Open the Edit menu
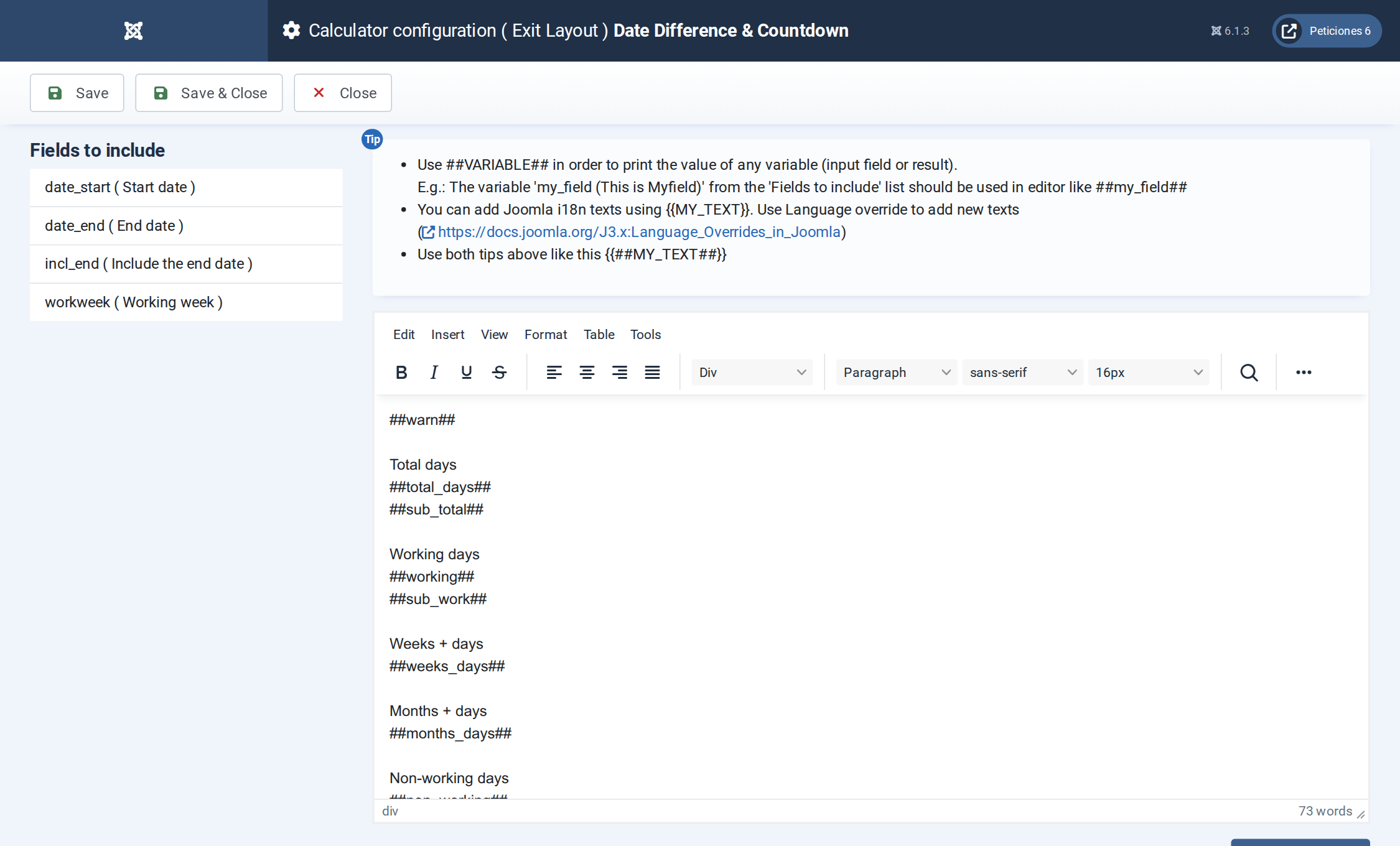 (x=404, y=334)
